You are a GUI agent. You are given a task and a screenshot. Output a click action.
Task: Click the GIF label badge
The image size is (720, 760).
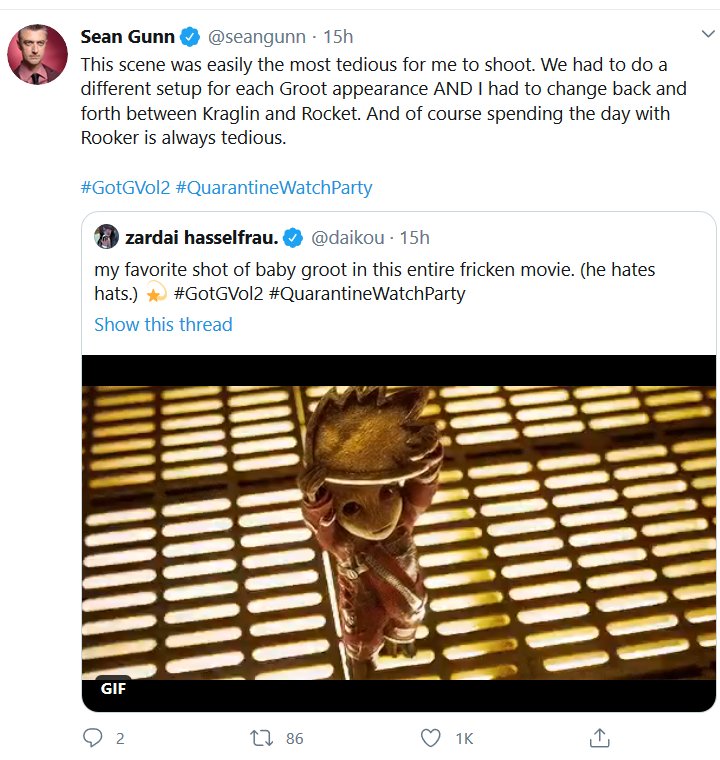(x=113, y=688)
